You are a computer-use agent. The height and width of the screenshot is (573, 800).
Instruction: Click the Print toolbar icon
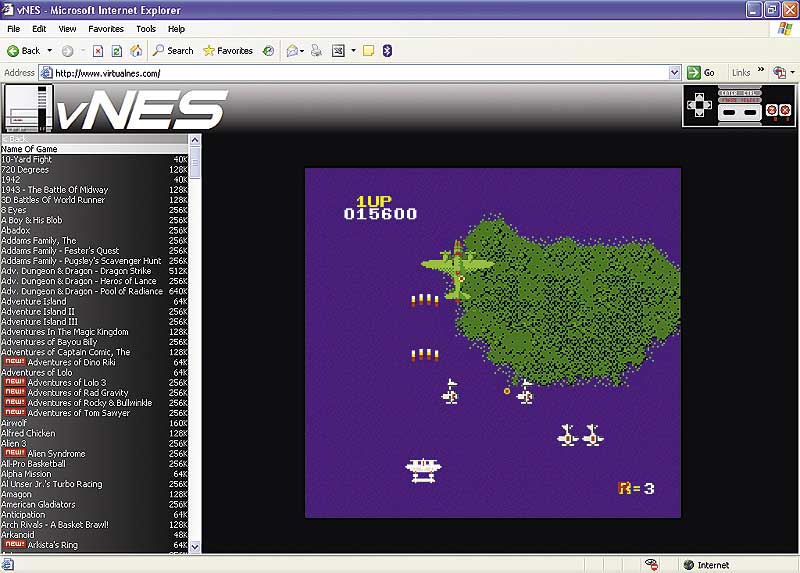[316, 51]
